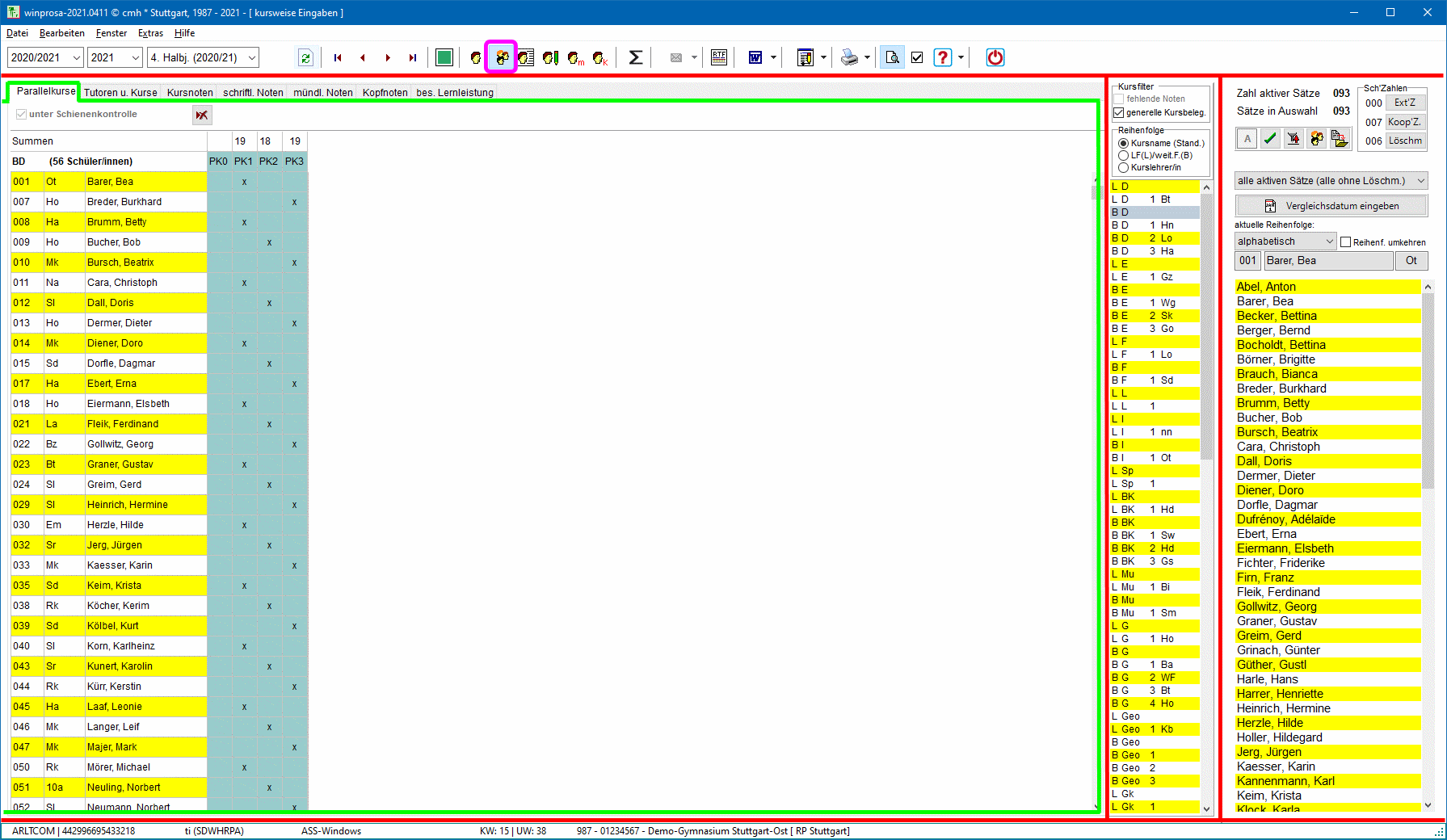Screen dimensions: 1447x840
Task: Open the 'alphabetisch' sort order dropdown
Action: (1285, 241)
